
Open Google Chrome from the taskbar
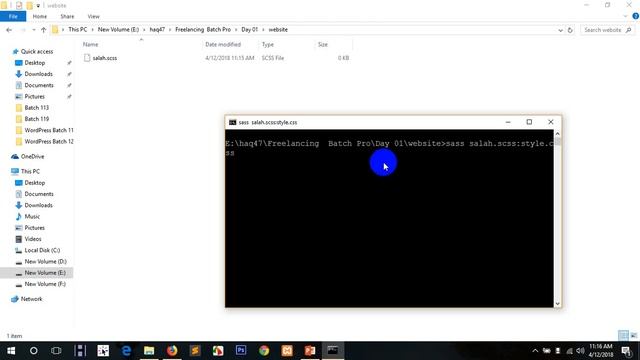pos(264,351)
